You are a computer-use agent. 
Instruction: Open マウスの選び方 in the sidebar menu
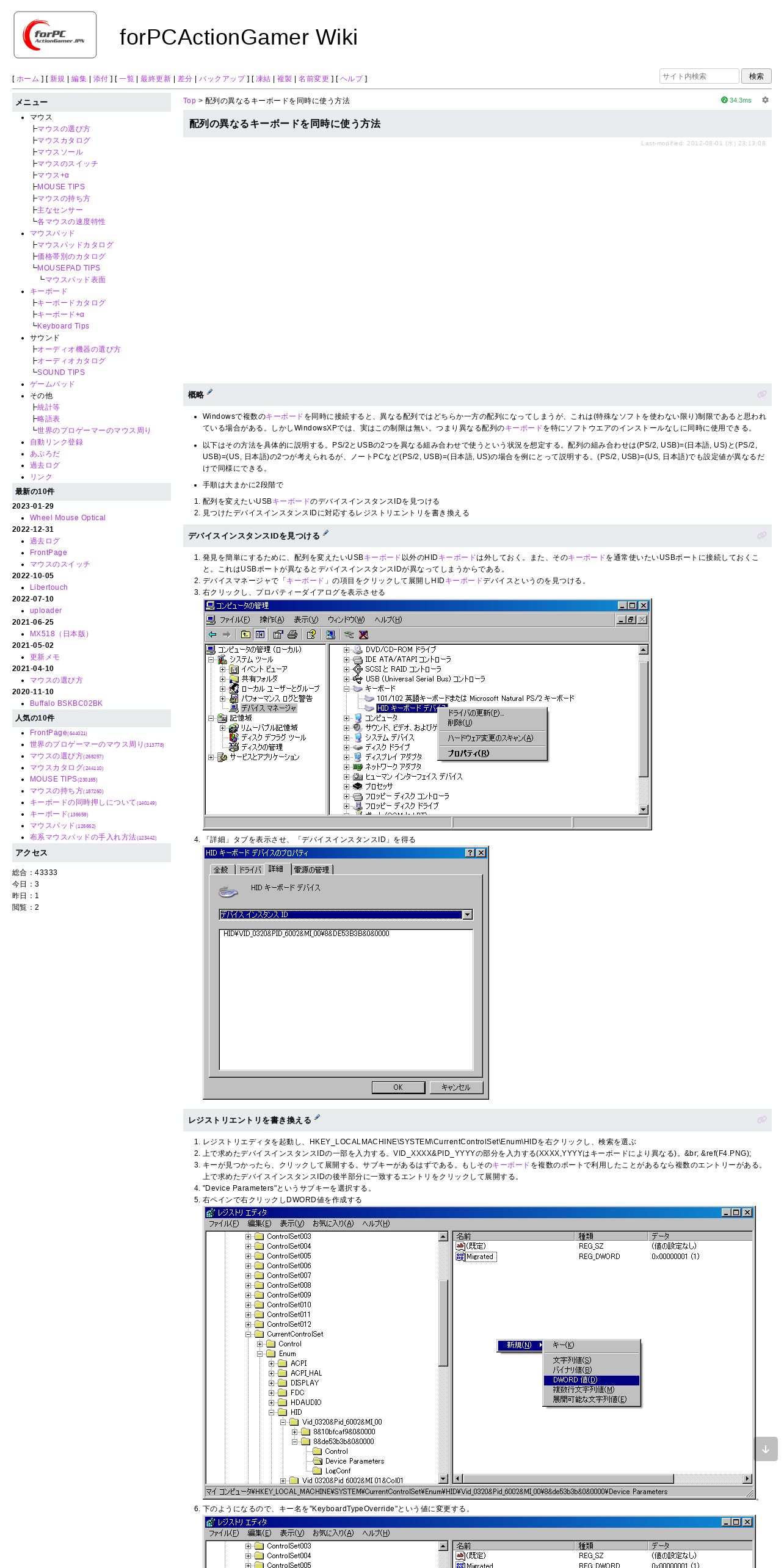pyautogui.click(x=64, y=129)
